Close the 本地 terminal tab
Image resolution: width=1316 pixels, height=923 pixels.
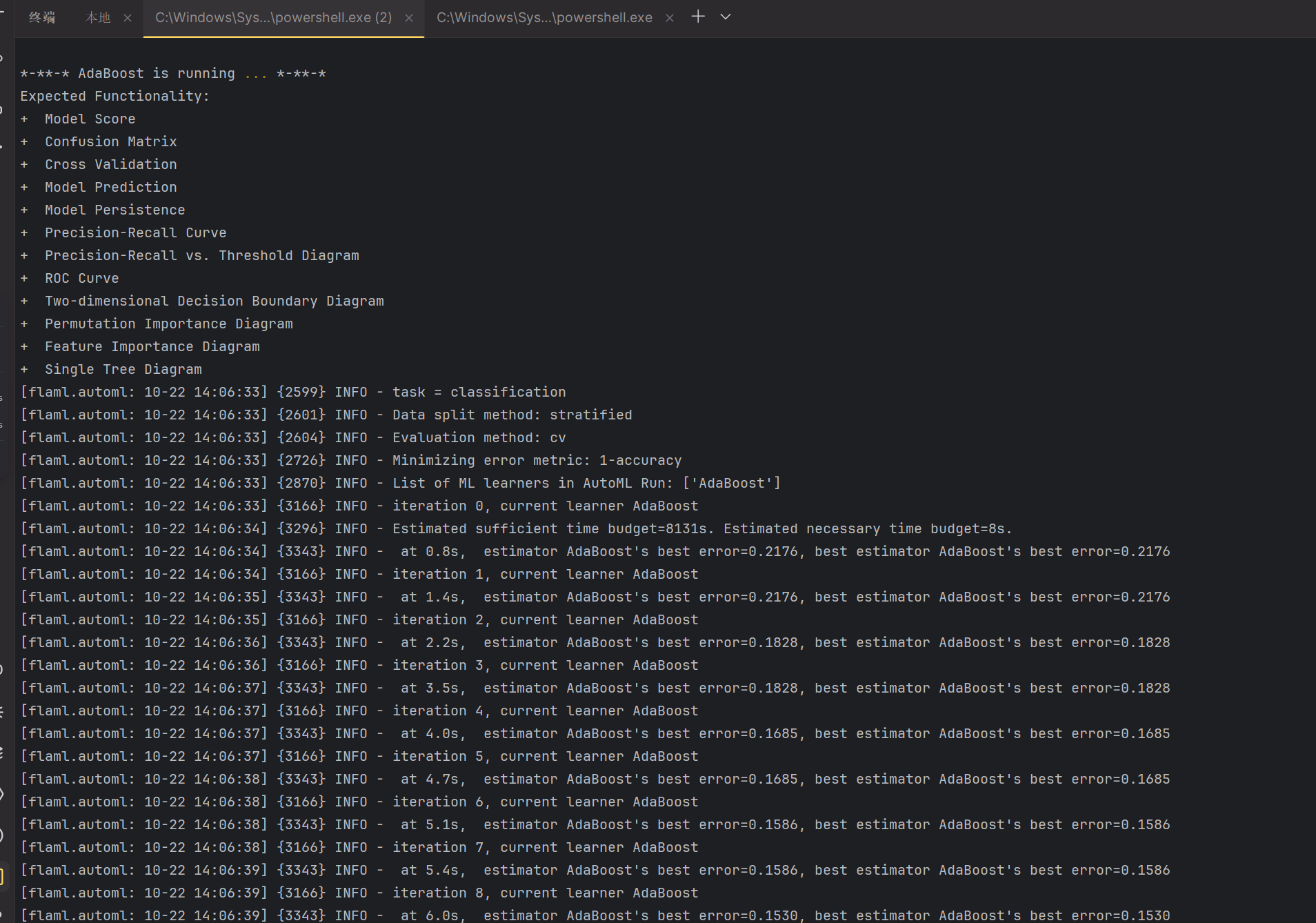pos(128,18)
